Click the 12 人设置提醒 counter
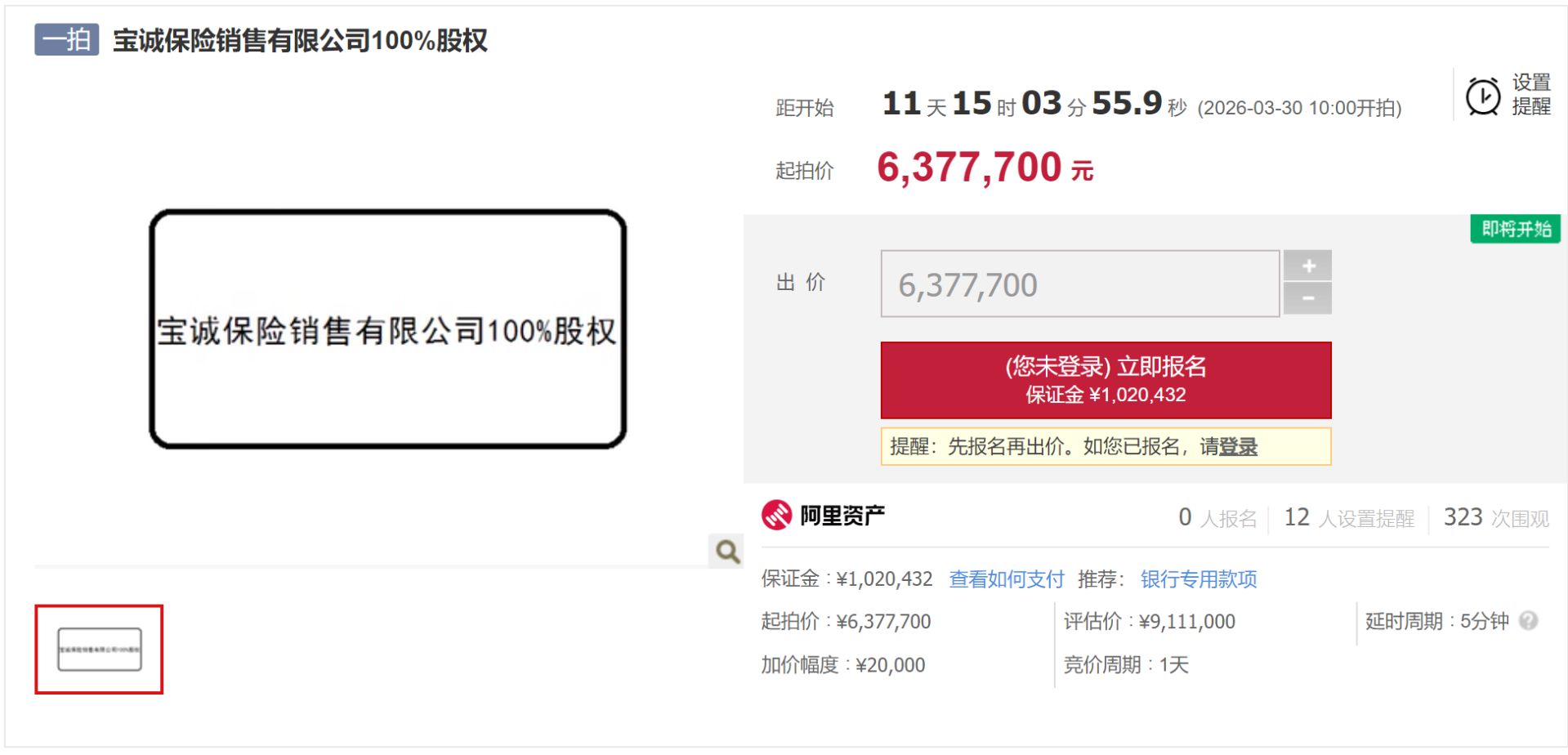This screenshot has width=1568, height=755. [1348, 518]
